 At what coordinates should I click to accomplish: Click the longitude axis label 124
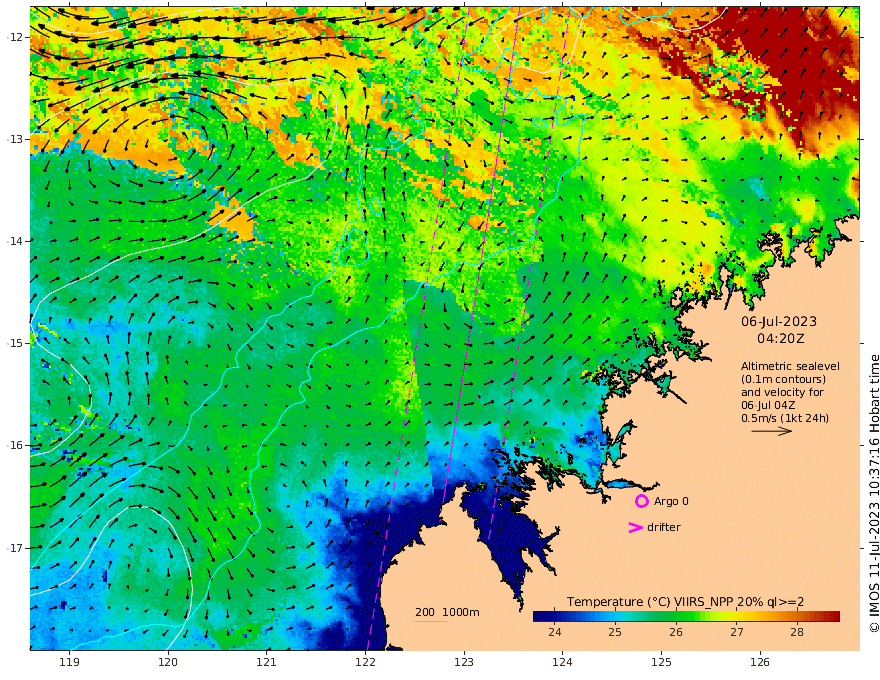tap(562, 663)
